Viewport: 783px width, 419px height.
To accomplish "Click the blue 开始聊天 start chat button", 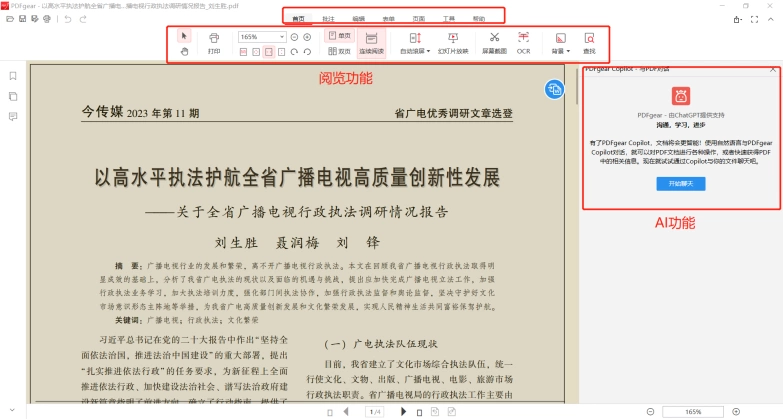I will tap(681, 184).
